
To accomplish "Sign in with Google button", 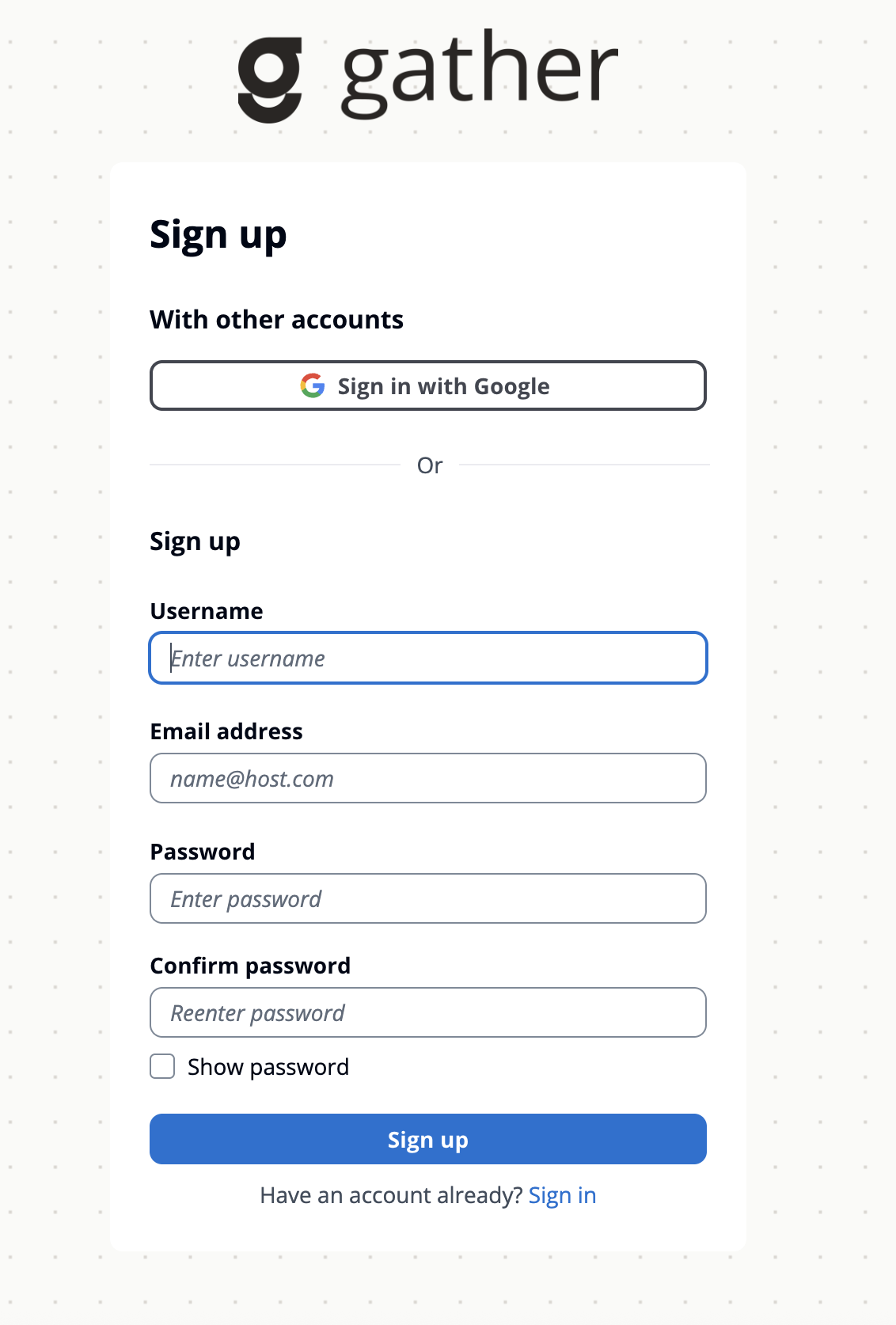I will [x=428, y=385].
